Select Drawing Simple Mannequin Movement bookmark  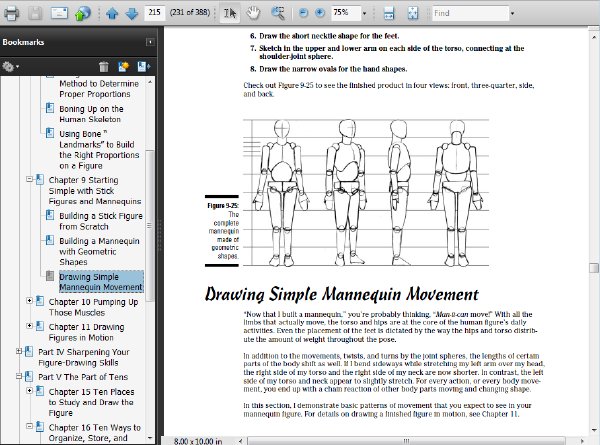101,282
